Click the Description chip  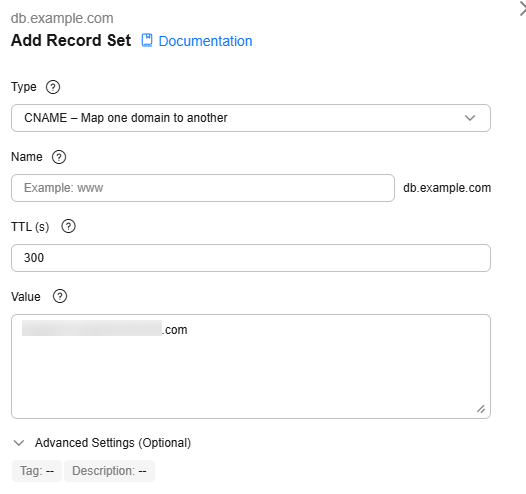(x=109, y=471)
